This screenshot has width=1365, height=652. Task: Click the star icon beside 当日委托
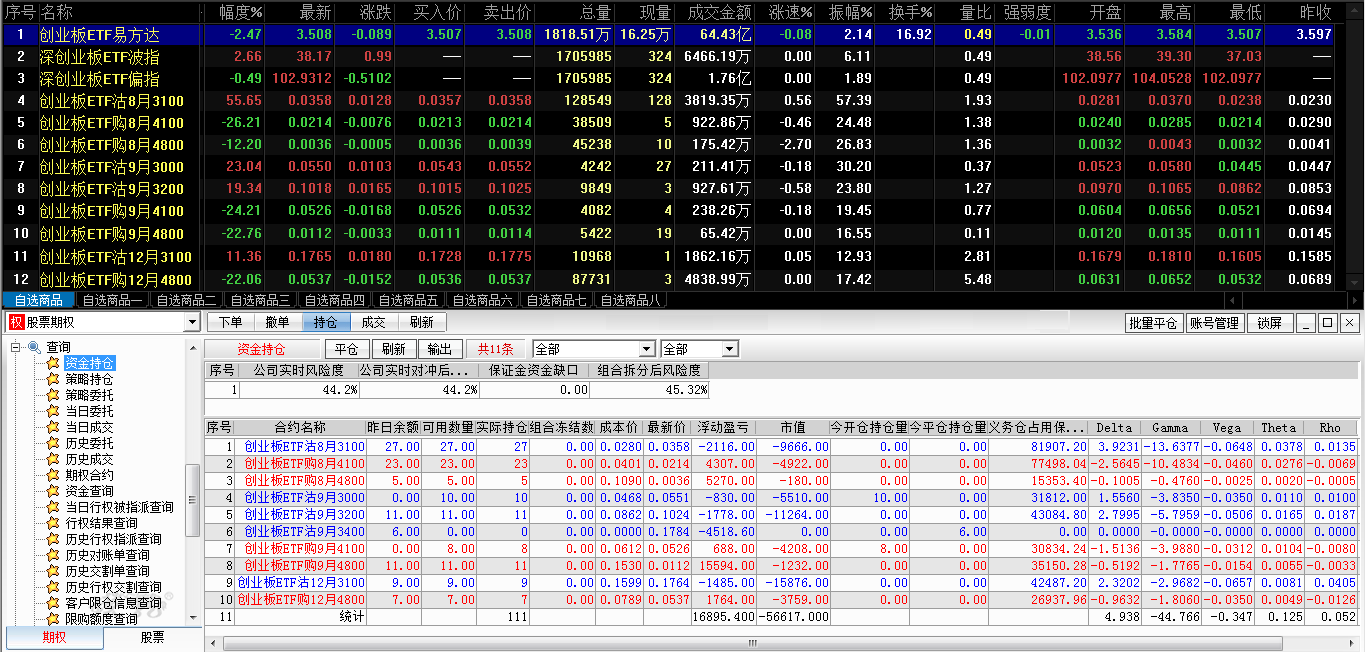[x=53, y=411]
